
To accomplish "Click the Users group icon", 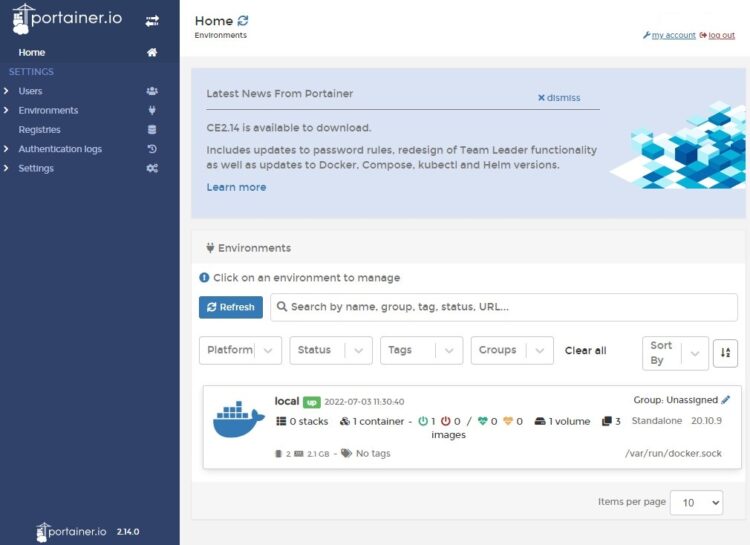I will tap(152, 91).
